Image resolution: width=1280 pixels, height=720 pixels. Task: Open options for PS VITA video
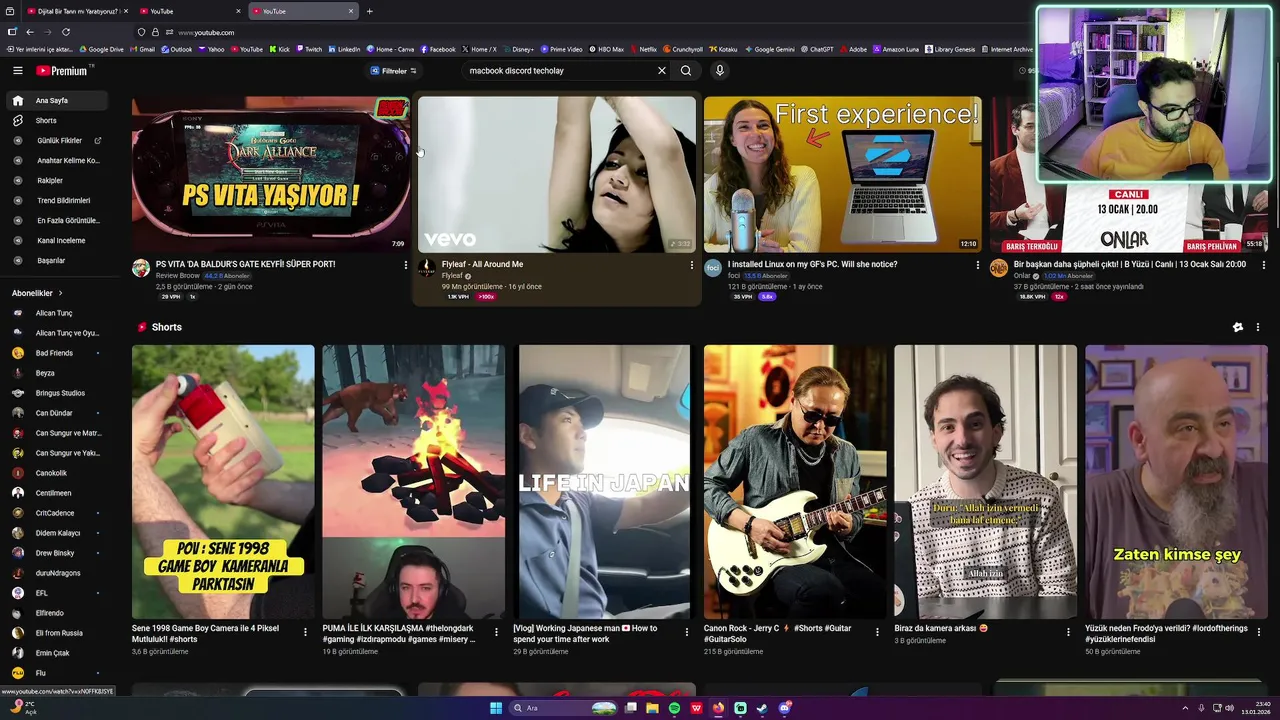(x=405, y=265)
